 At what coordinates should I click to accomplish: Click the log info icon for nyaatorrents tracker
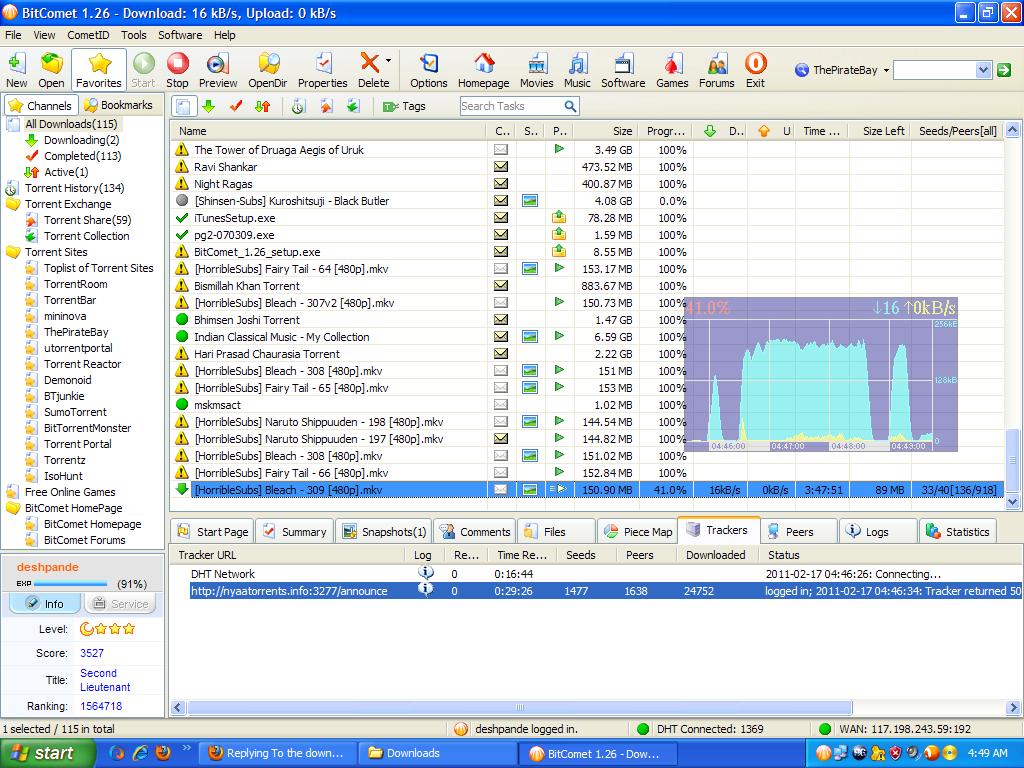click(x=425, y=590)
